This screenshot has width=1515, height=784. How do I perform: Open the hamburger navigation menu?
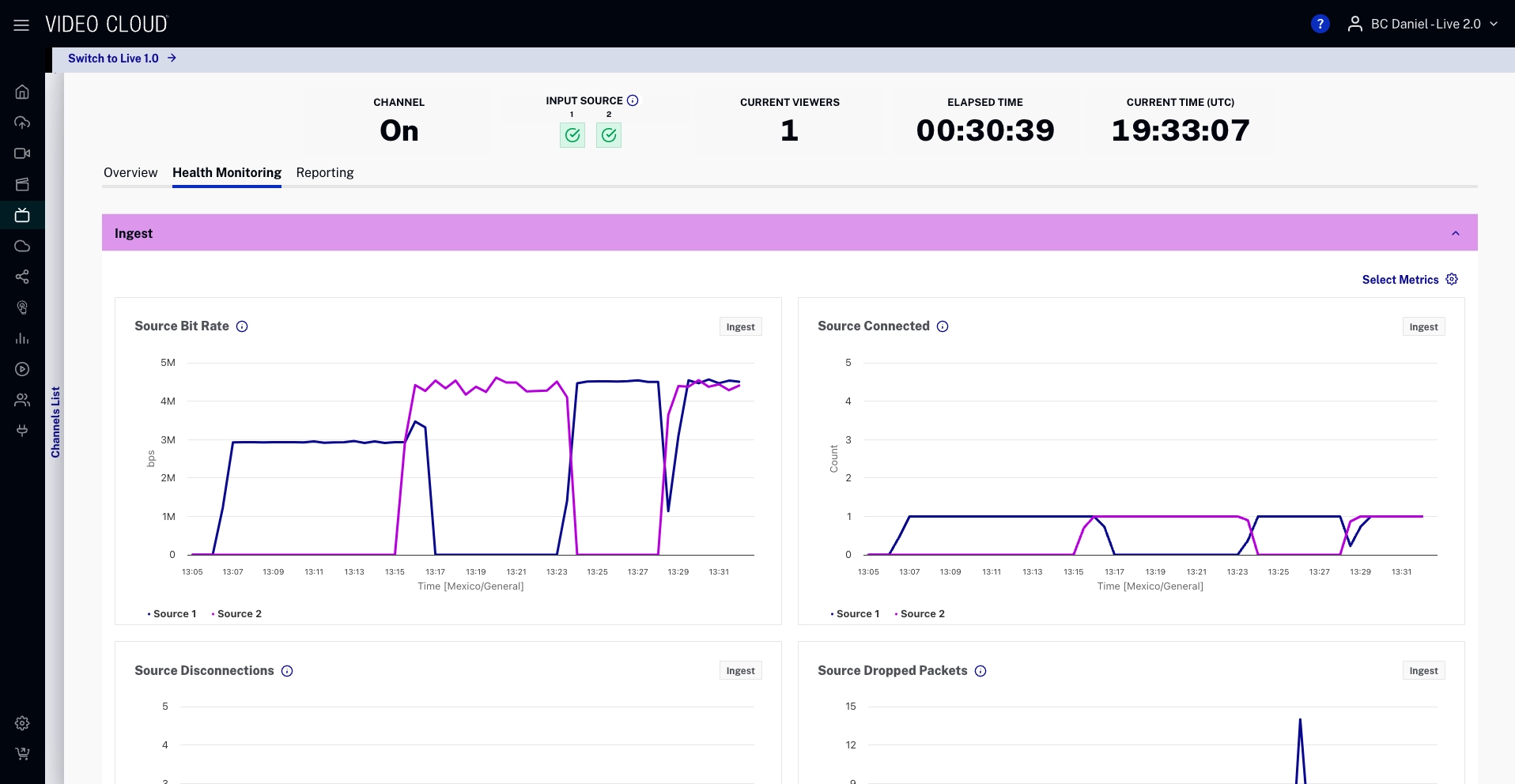coord(21,25)
